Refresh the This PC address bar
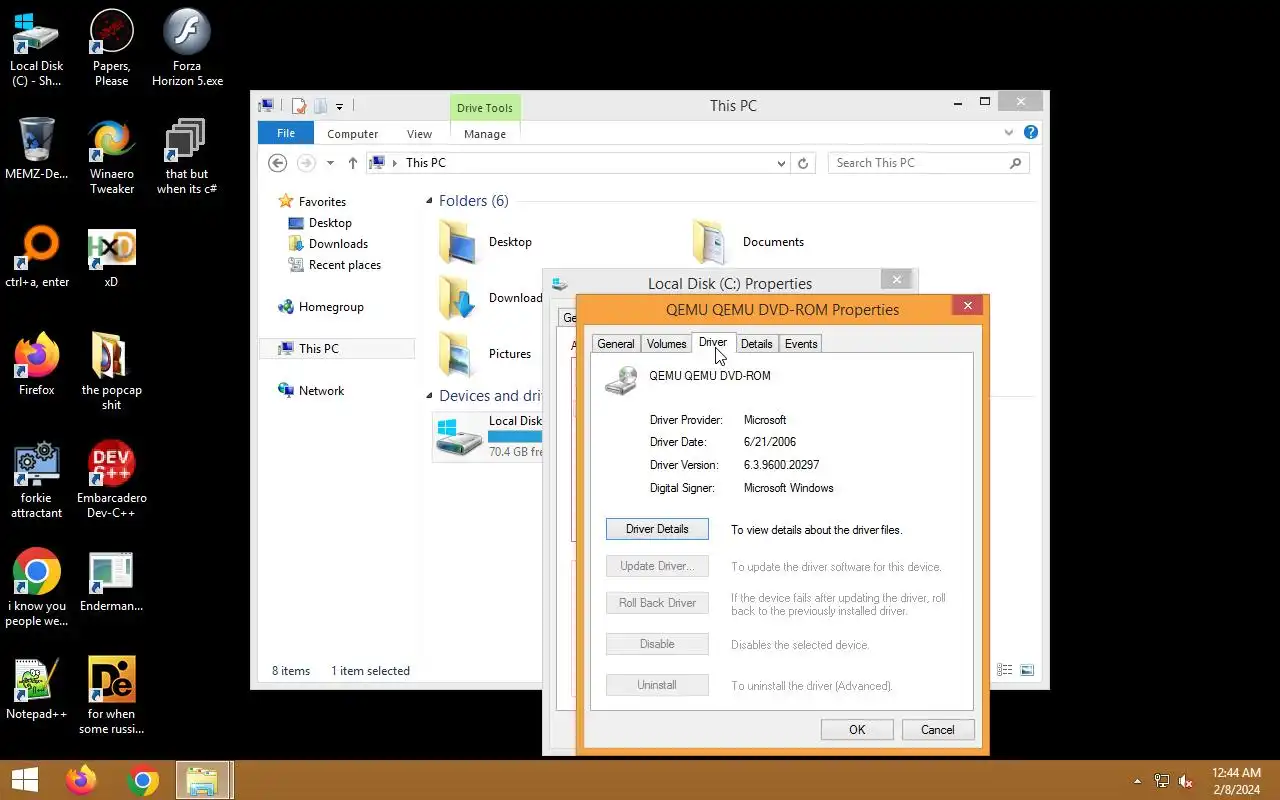 (803, 163)
